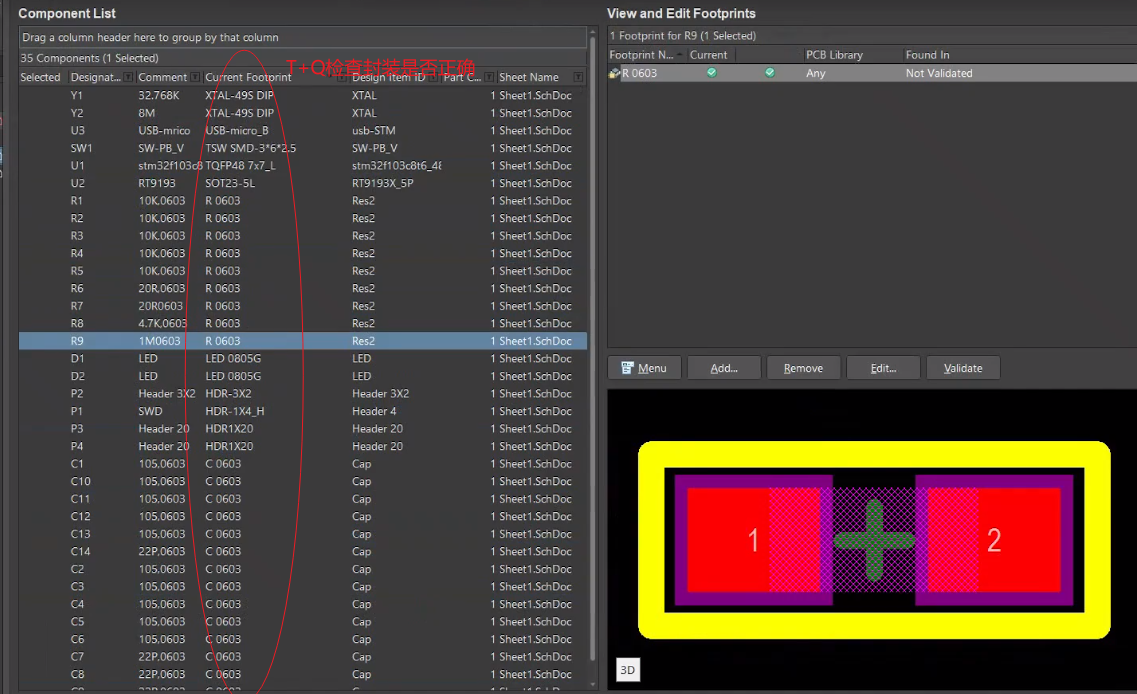Click pad 2 in the footprint preview
The height and width of the screenshot is (694, 1137).
point(994,540)
